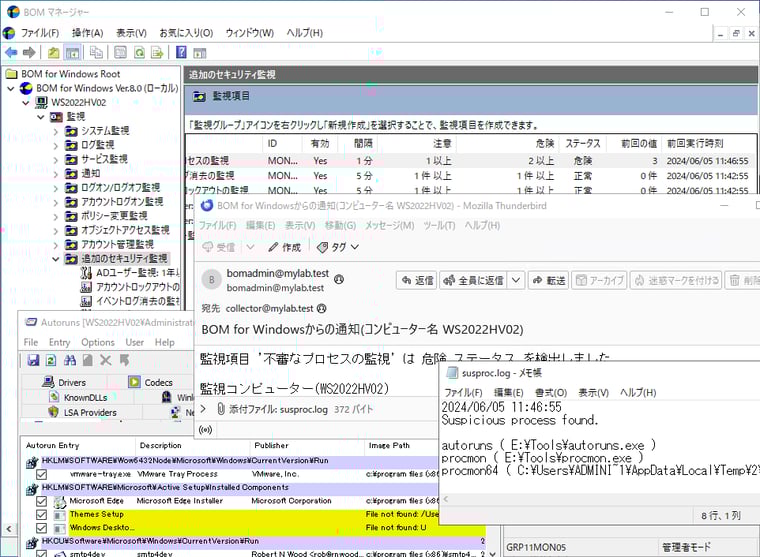Click the 返信 reply button
760x557 pixels.
coord(417,280)
